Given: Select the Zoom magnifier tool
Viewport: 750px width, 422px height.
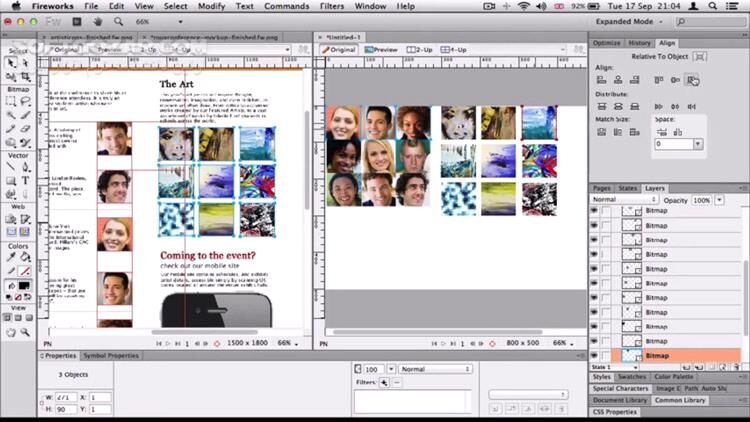Looking at the screenshot, I should (x=24, y=332).
